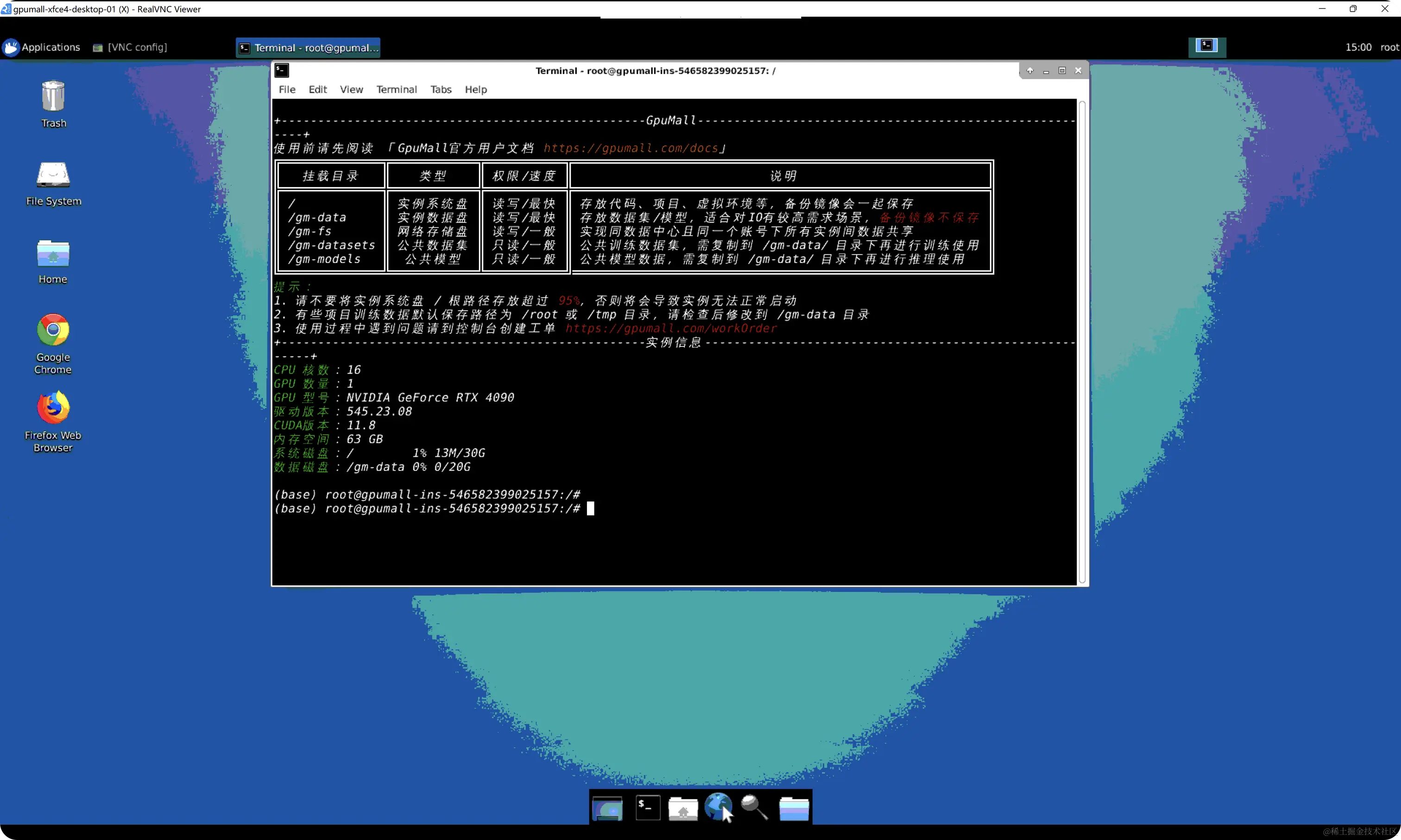Click the workspace switcher in the top panel
Viewport: 1401px width, 840px height.
(1207, 47)
